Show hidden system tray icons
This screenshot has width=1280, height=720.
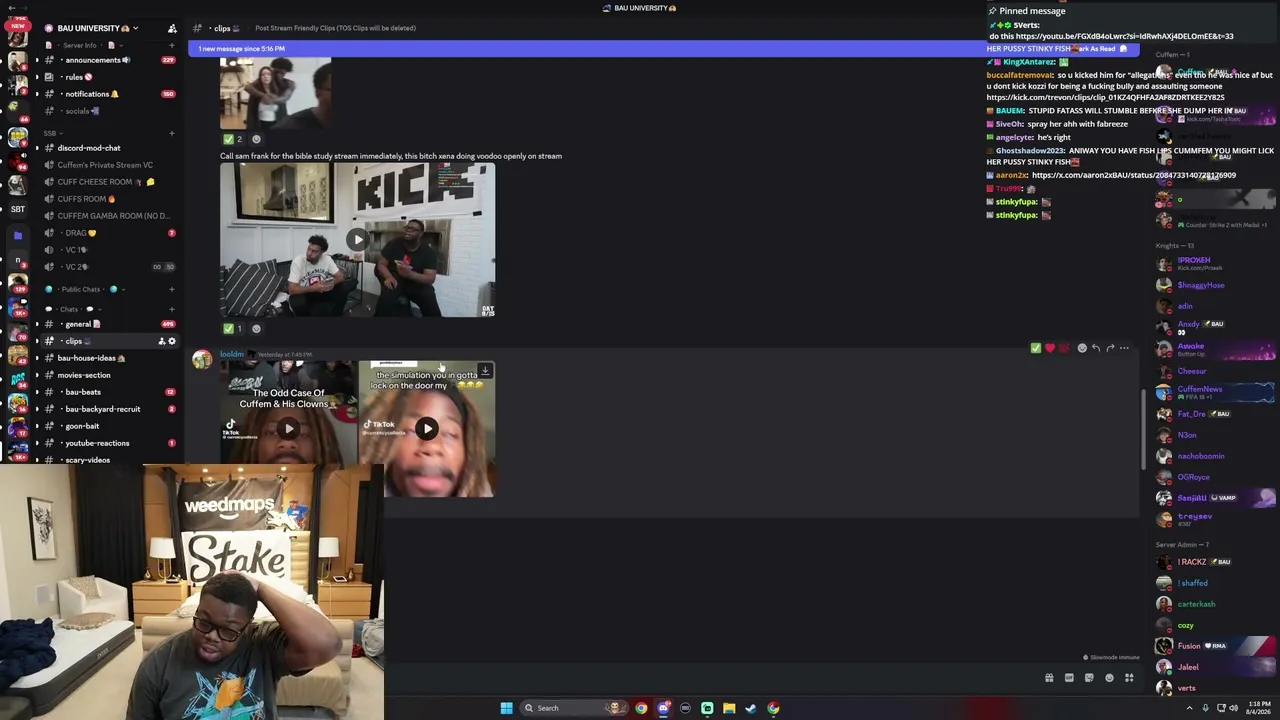coord(1190,708)
